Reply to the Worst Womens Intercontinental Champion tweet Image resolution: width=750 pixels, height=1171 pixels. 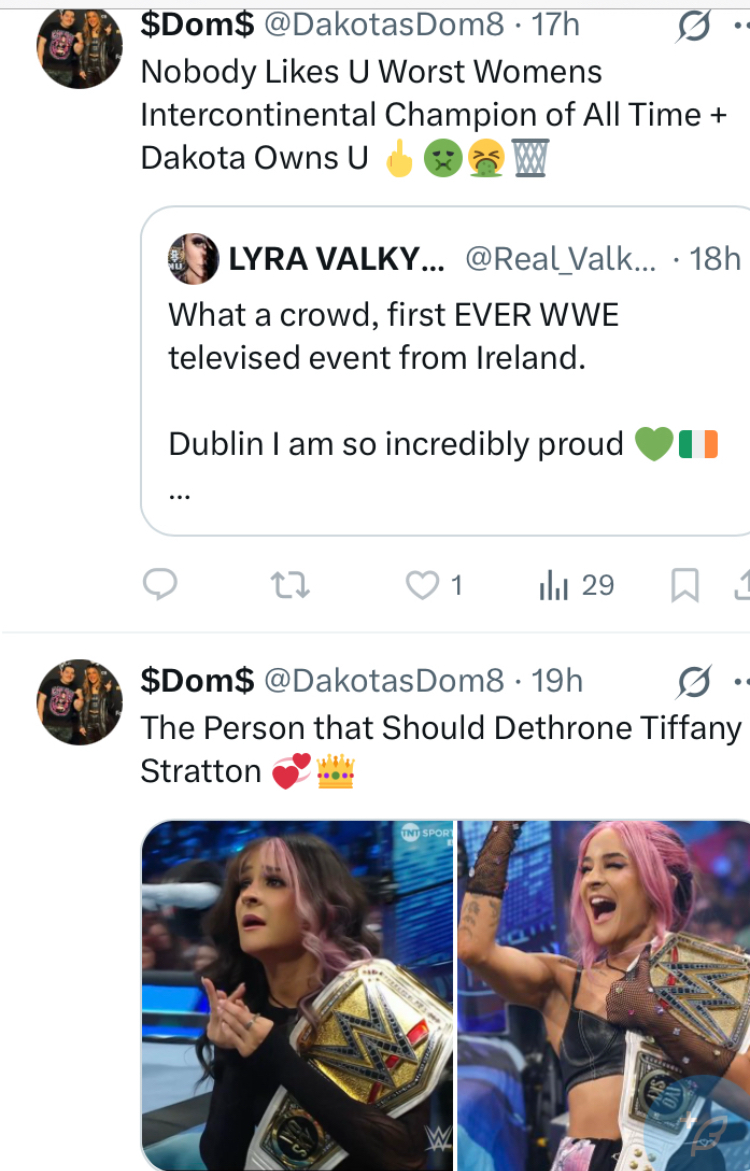coord(160,585)
